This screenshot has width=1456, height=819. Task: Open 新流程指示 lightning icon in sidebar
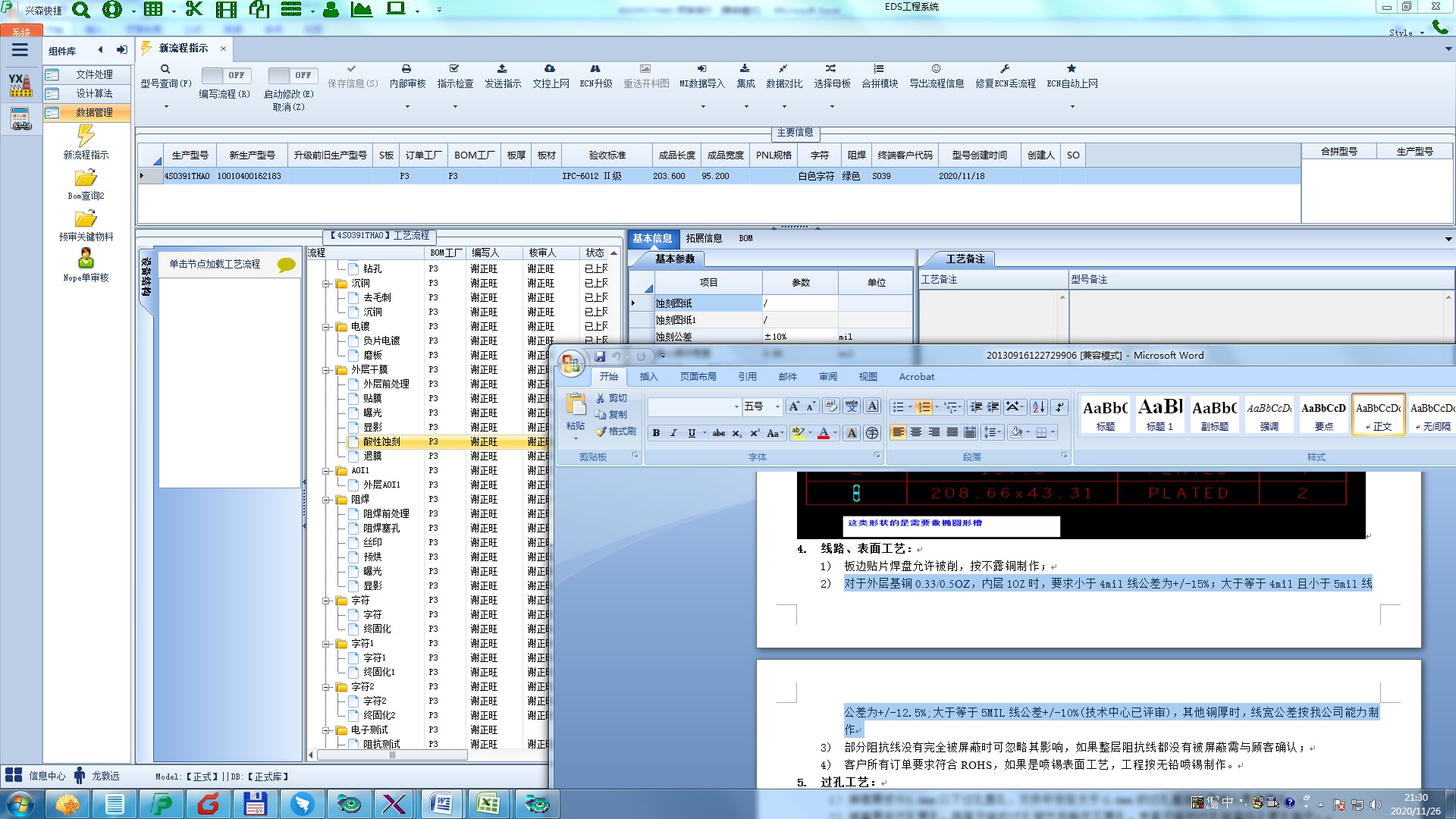(x=86, y=136)
